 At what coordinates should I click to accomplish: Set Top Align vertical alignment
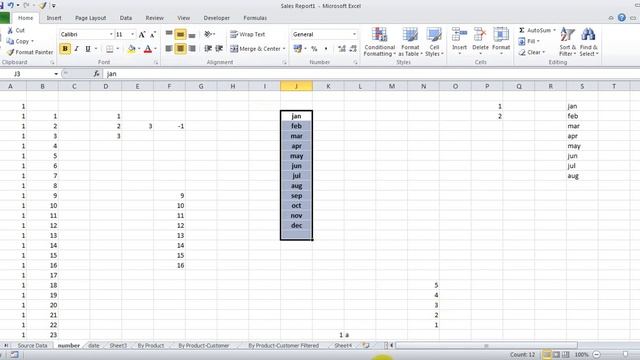coord(169,34)
